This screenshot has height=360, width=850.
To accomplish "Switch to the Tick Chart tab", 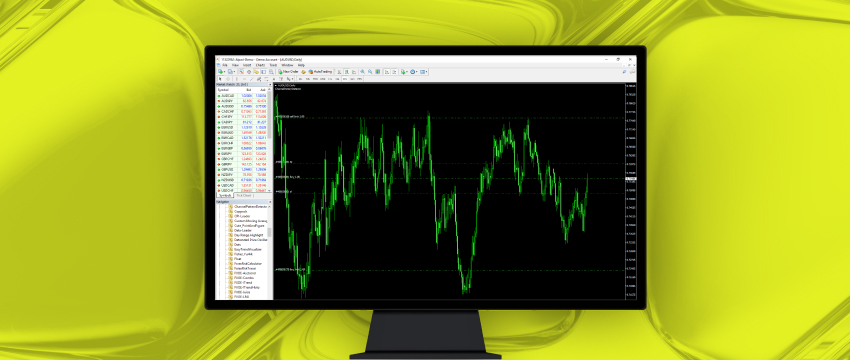I will point(243,195).
